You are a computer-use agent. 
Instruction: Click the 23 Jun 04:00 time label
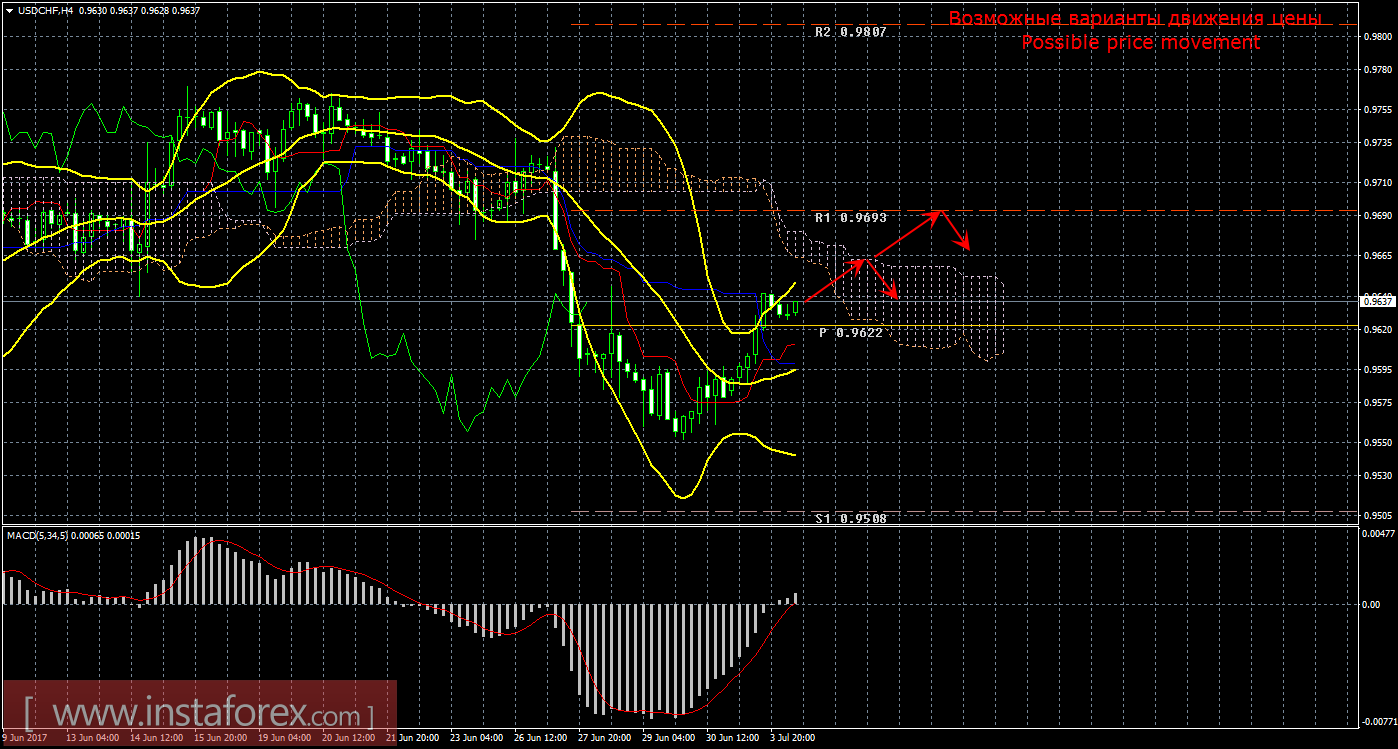[477, 739]
